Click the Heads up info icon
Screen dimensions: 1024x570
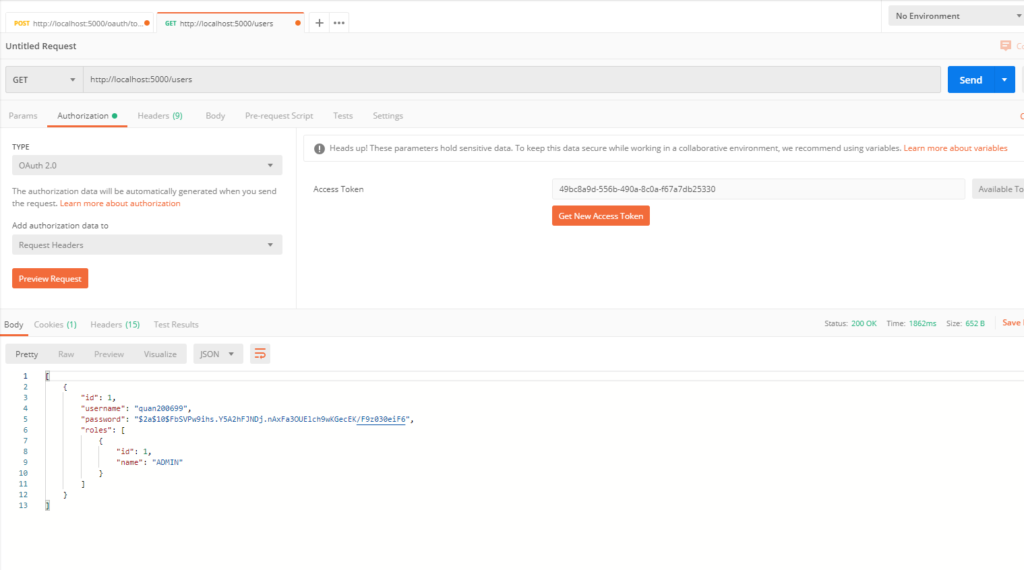click(x=319, y=148)
